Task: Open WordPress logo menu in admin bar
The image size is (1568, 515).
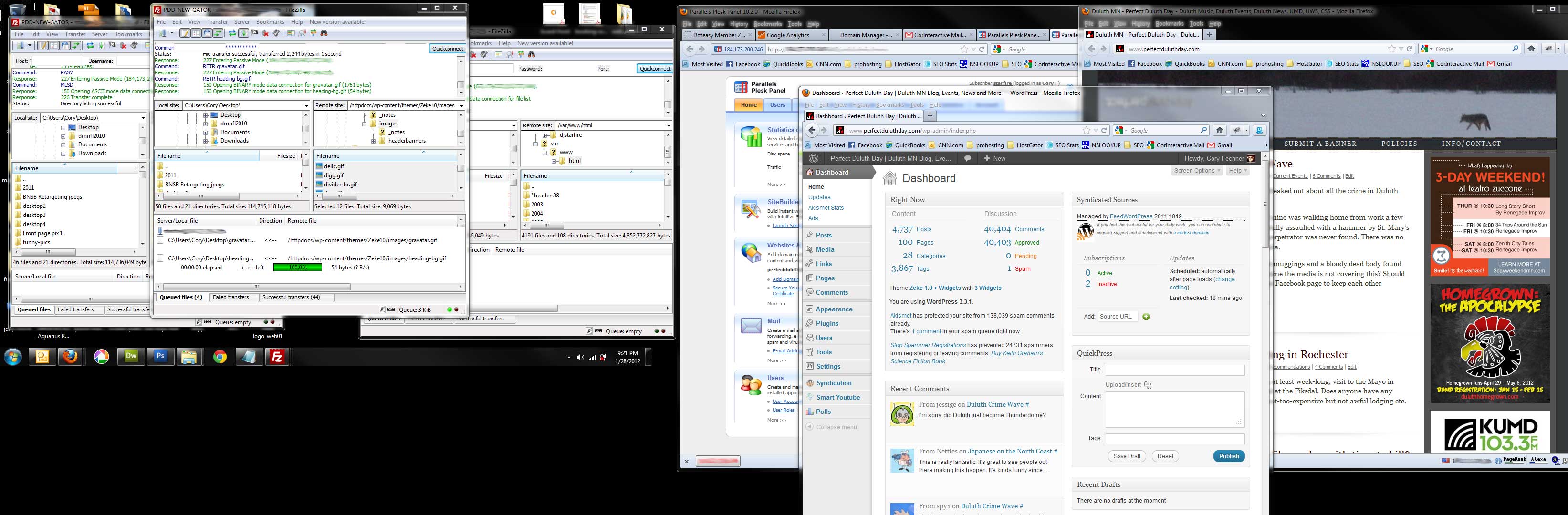Action: click(x=813, y=158)
